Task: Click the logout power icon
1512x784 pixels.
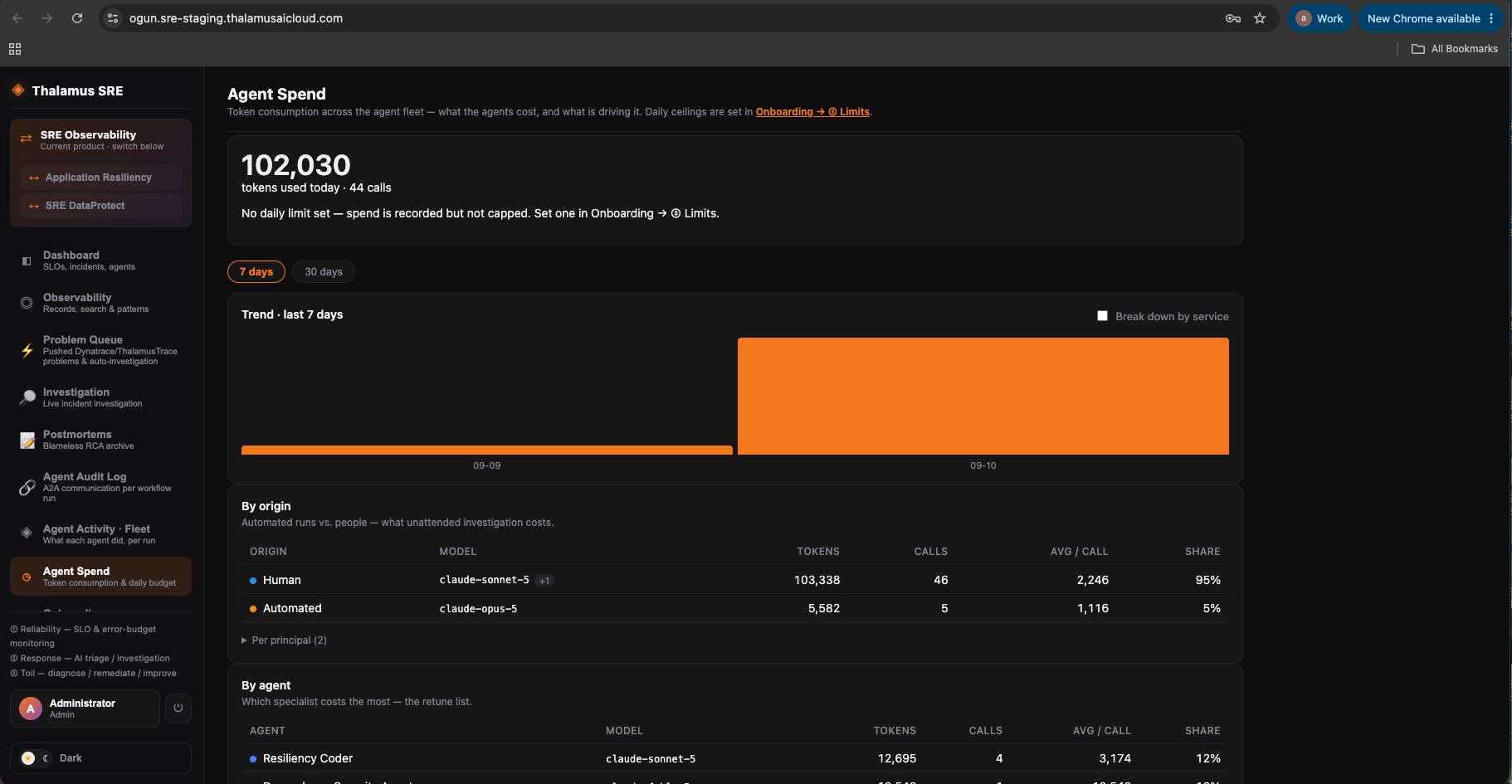Action: tap(178, 709)
